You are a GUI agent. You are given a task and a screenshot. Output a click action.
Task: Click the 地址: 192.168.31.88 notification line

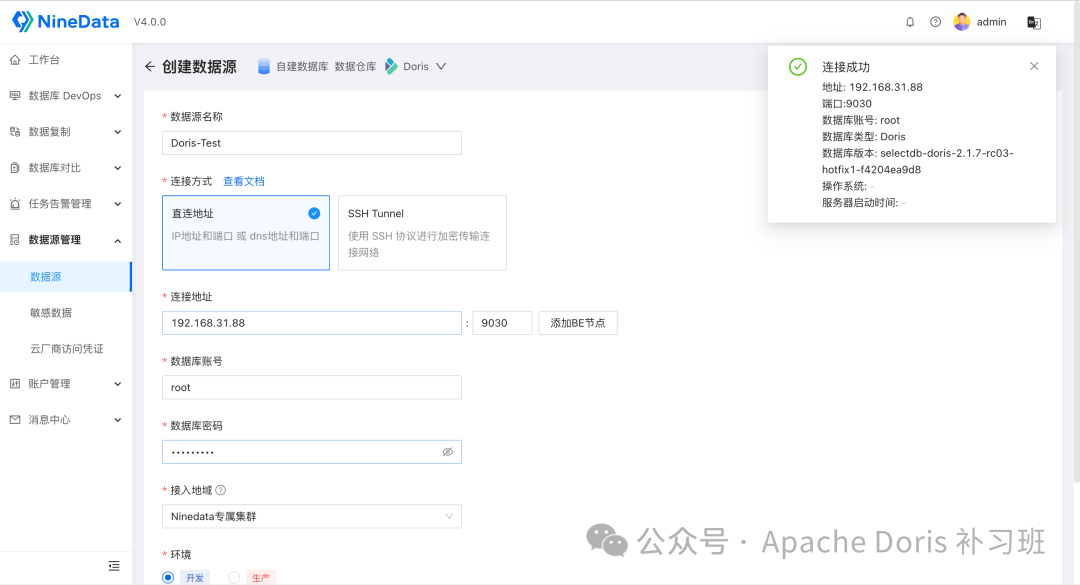[872, 87]
